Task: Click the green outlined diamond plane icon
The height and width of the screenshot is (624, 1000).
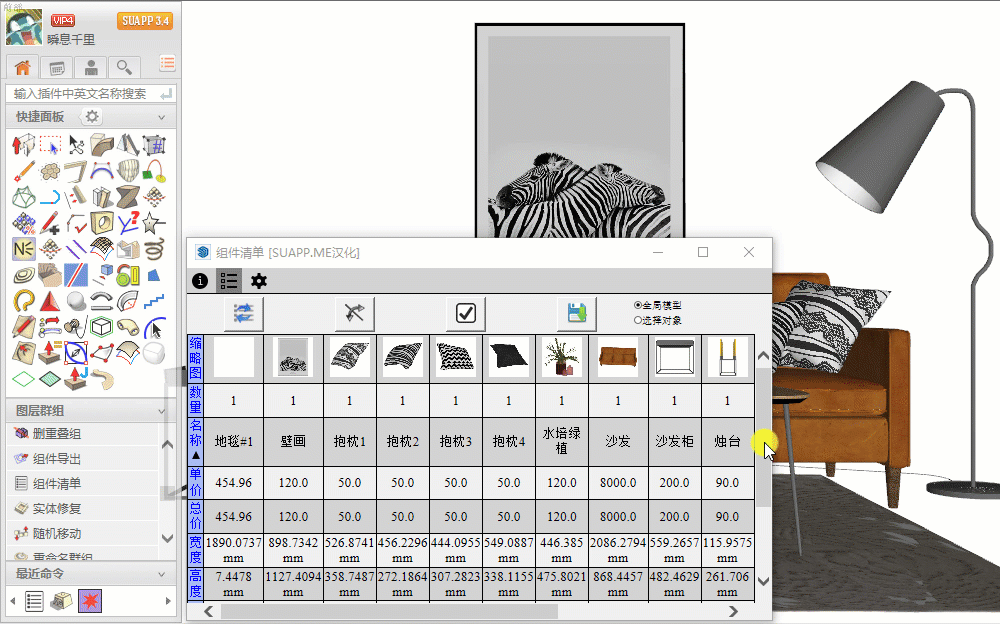Action: pos(24,379)
